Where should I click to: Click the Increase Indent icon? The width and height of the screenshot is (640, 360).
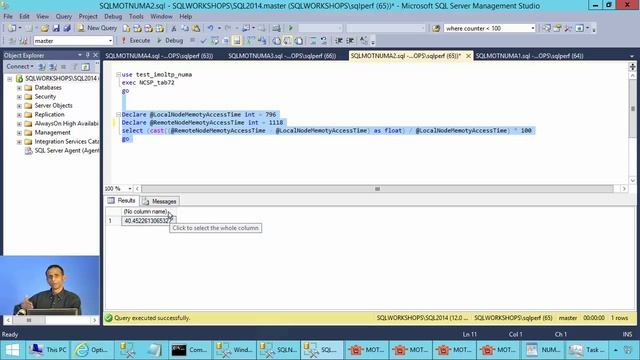tap(350, 40)
